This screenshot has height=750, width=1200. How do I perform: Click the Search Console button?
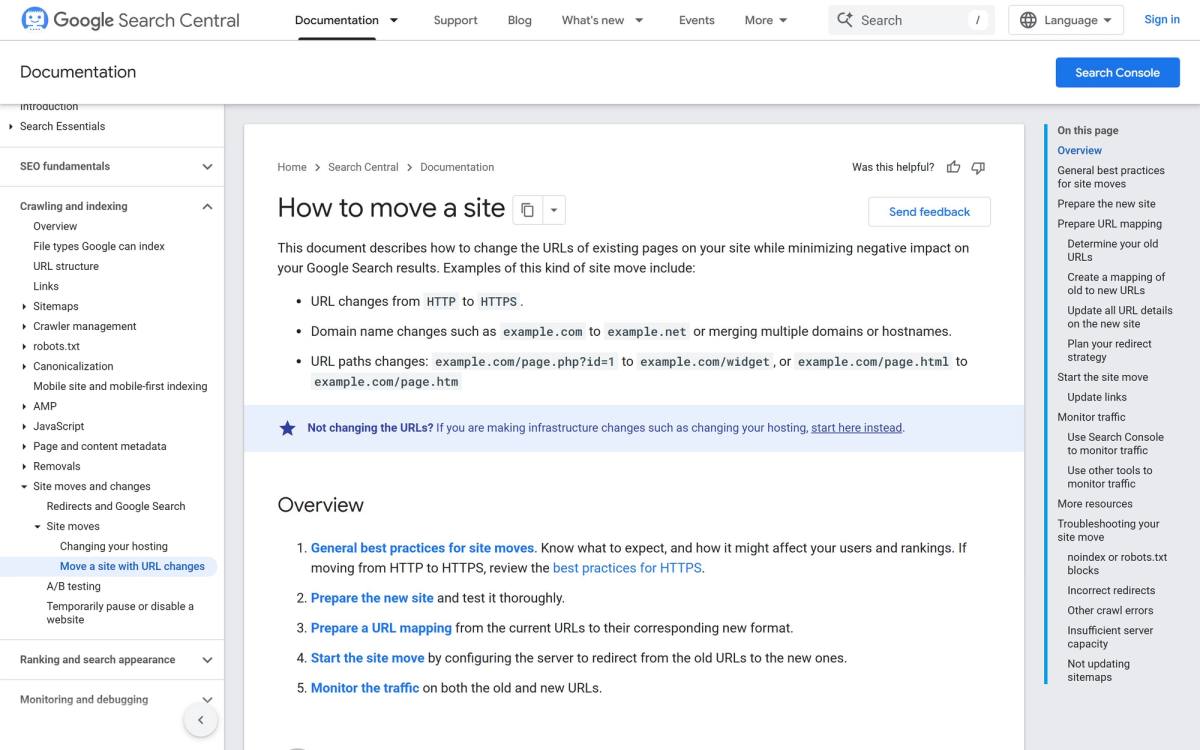[x=1117, y=72]
